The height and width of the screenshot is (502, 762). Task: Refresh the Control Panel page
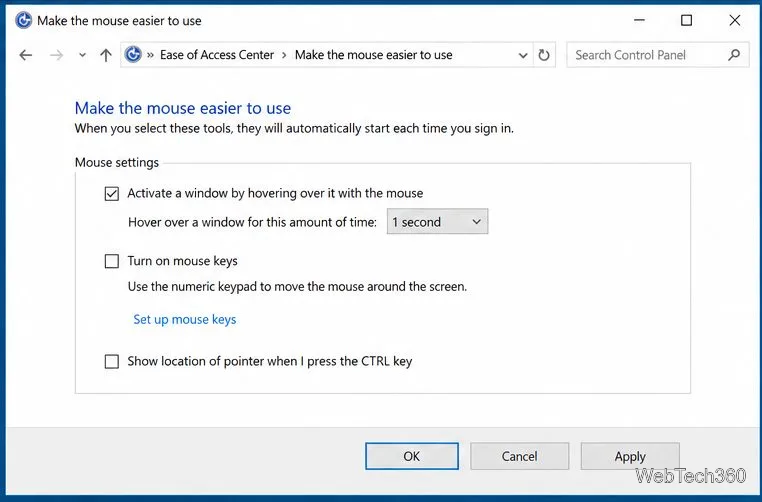pos(544,55)
